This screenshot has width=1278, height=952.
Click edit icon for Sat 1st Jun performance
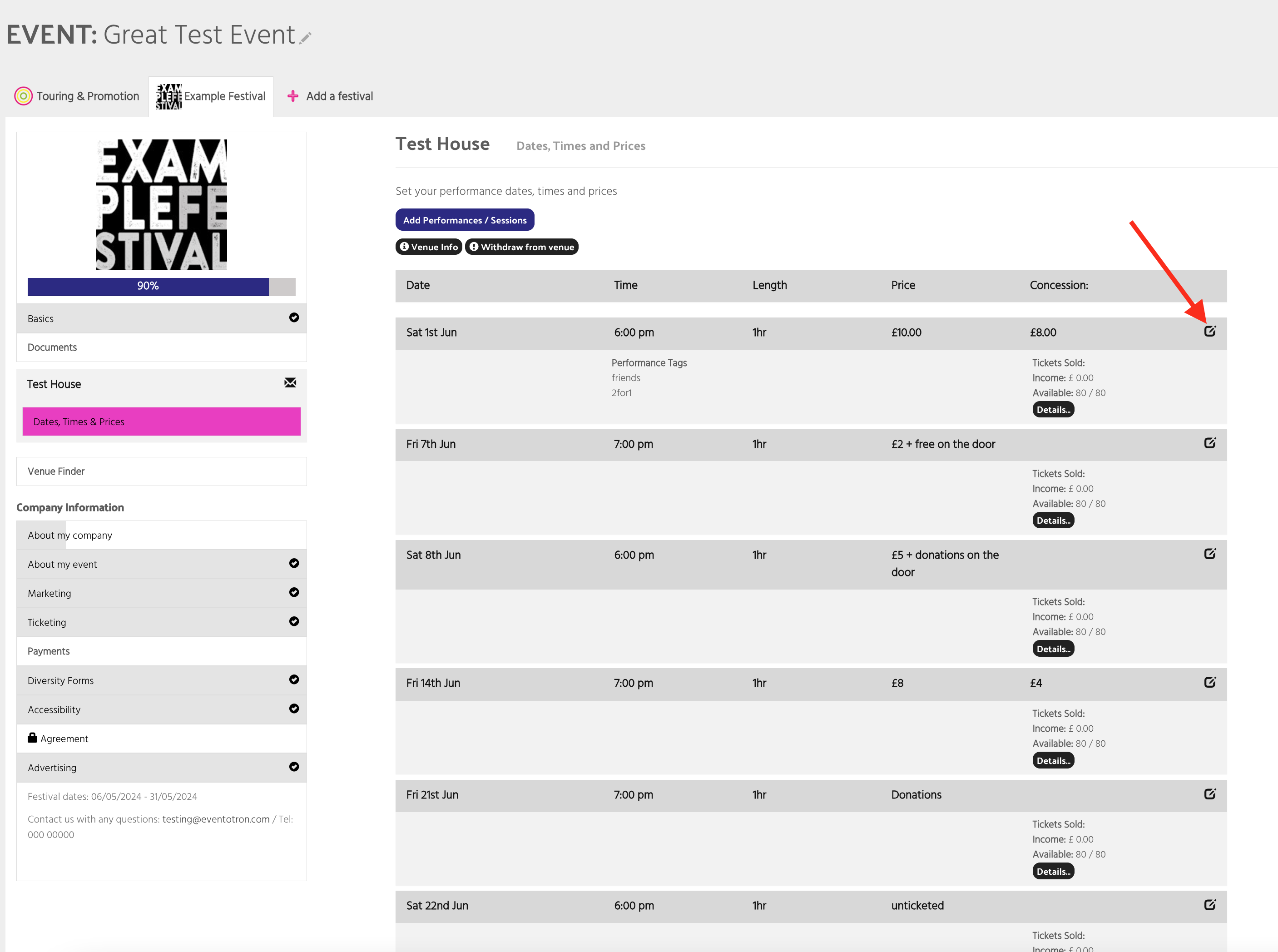click(1209, 332)
